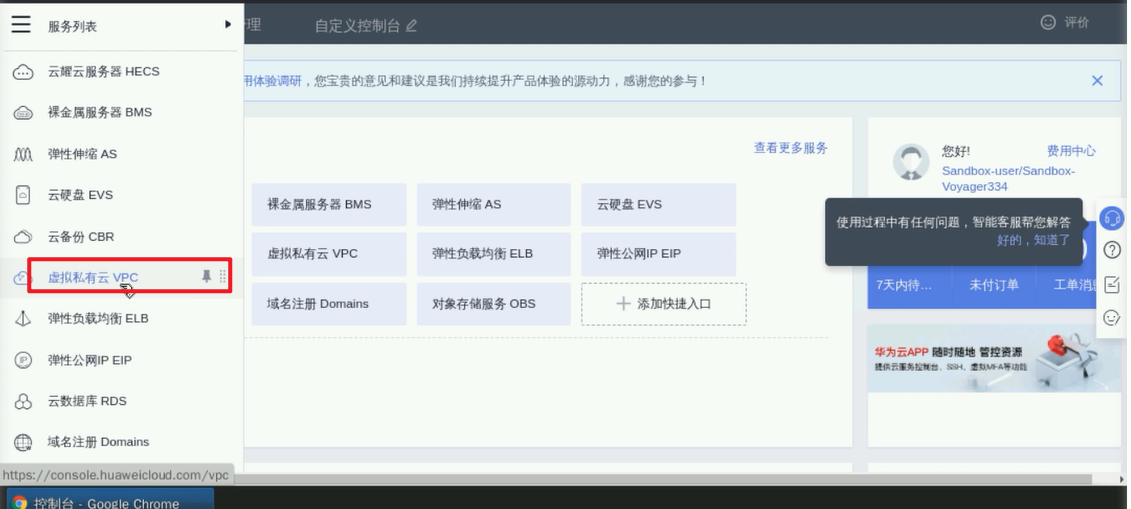The width and height of the screenshot is (1131, 509).
Task: Click the 未付订单 tab
Action: (x=994, y=285)
